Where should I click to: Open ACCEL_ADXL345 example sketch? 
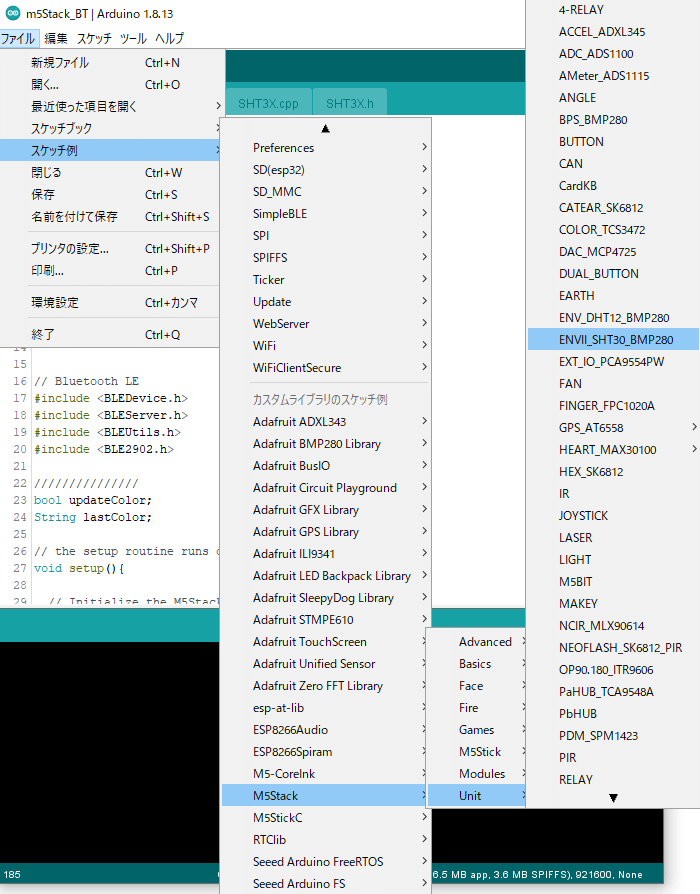(x=613, y=32)
